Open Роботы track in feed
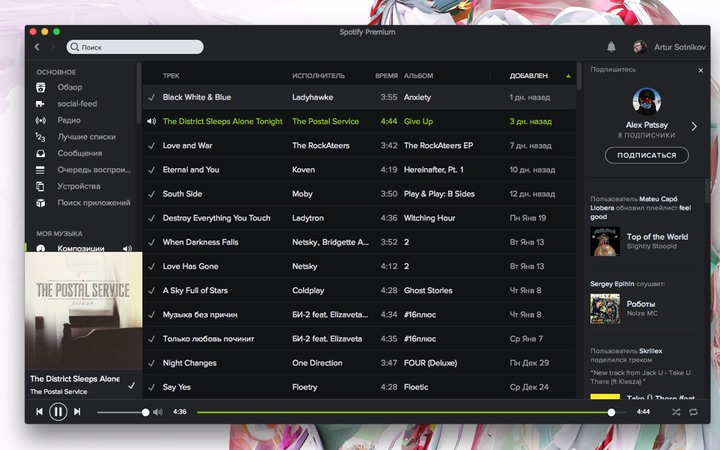 click(x=641, y=304)
